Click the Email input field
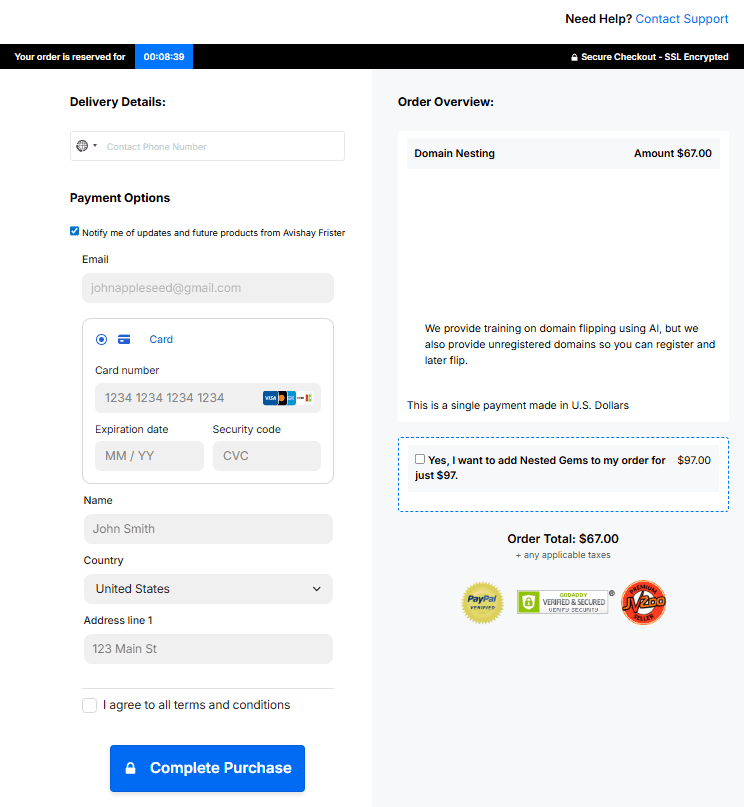The width and height of the screenshot is (744, 807). tap(208, 288)
